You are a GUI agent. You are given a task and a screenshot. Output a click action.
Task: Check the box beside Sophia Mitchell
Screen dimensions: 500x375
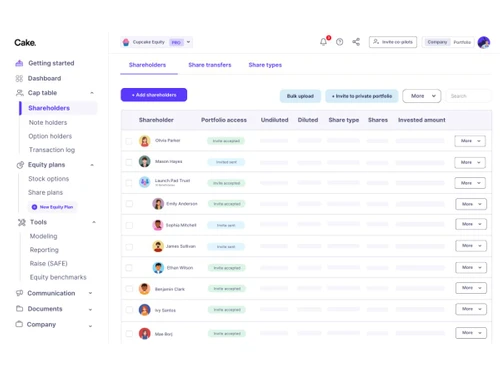(129, 225)
